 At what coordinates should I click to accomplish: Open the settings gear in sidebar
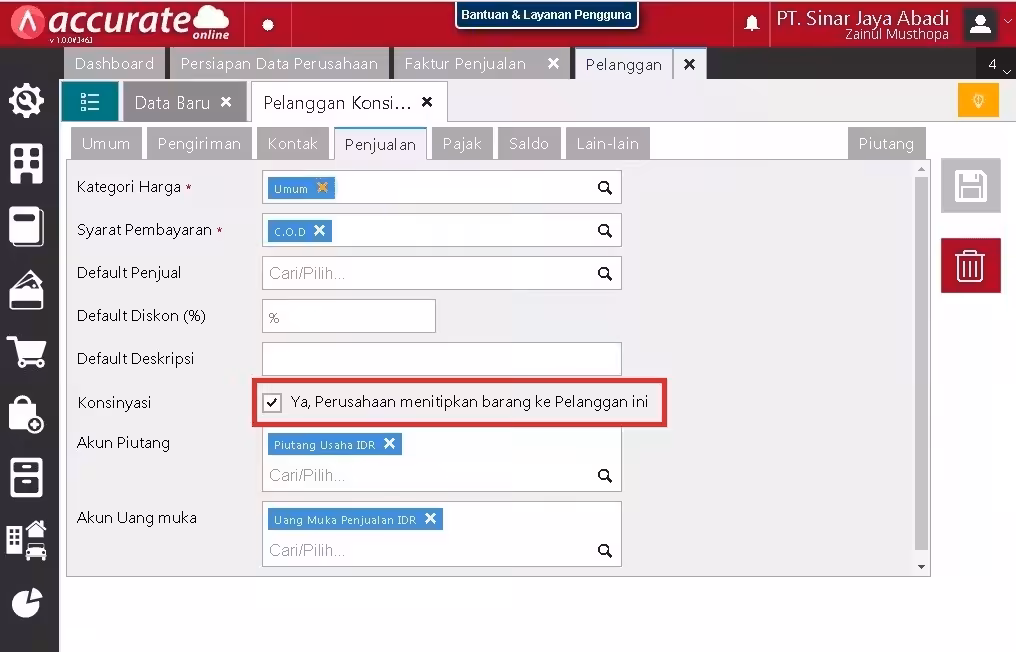(27, 100)
